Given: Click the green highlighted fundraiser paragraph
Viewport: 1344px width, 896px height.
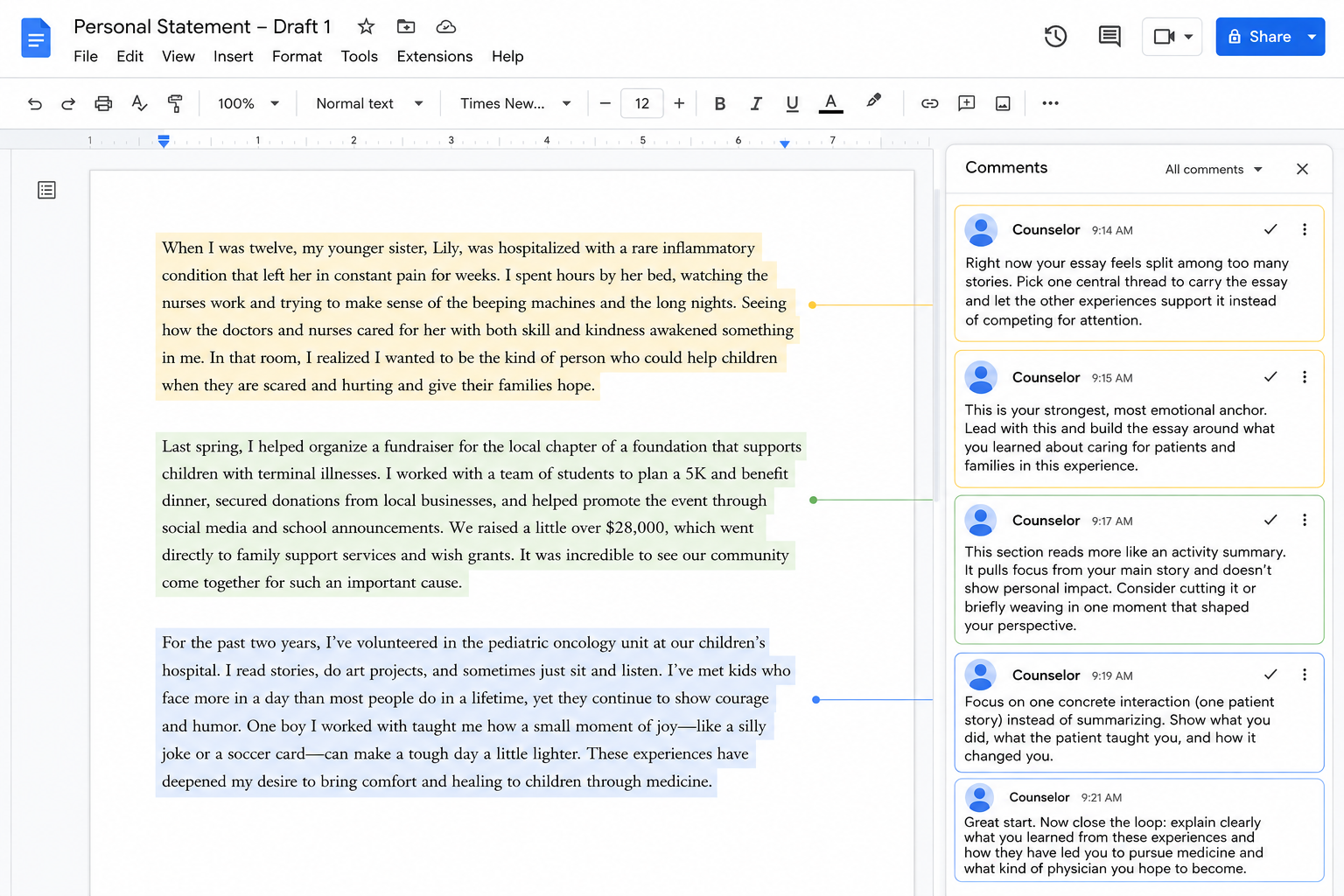Looking at the screenshot, I should [x=480, y=514].
